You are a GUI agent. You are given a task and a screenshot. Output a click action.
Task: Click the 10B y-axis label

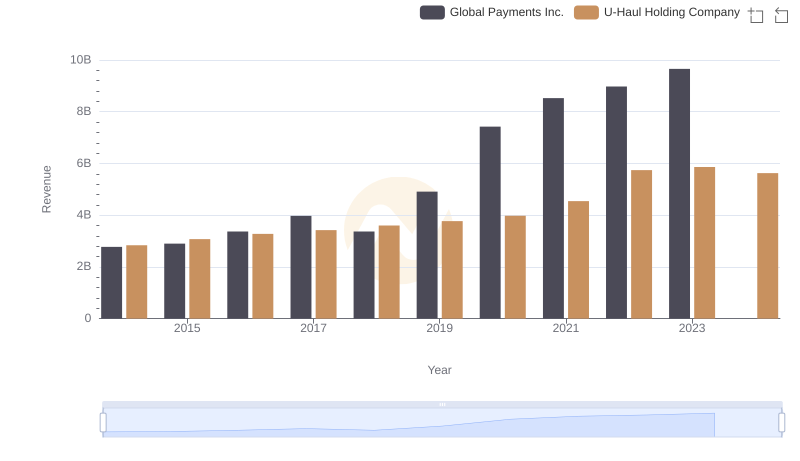[x=81, y=60]
